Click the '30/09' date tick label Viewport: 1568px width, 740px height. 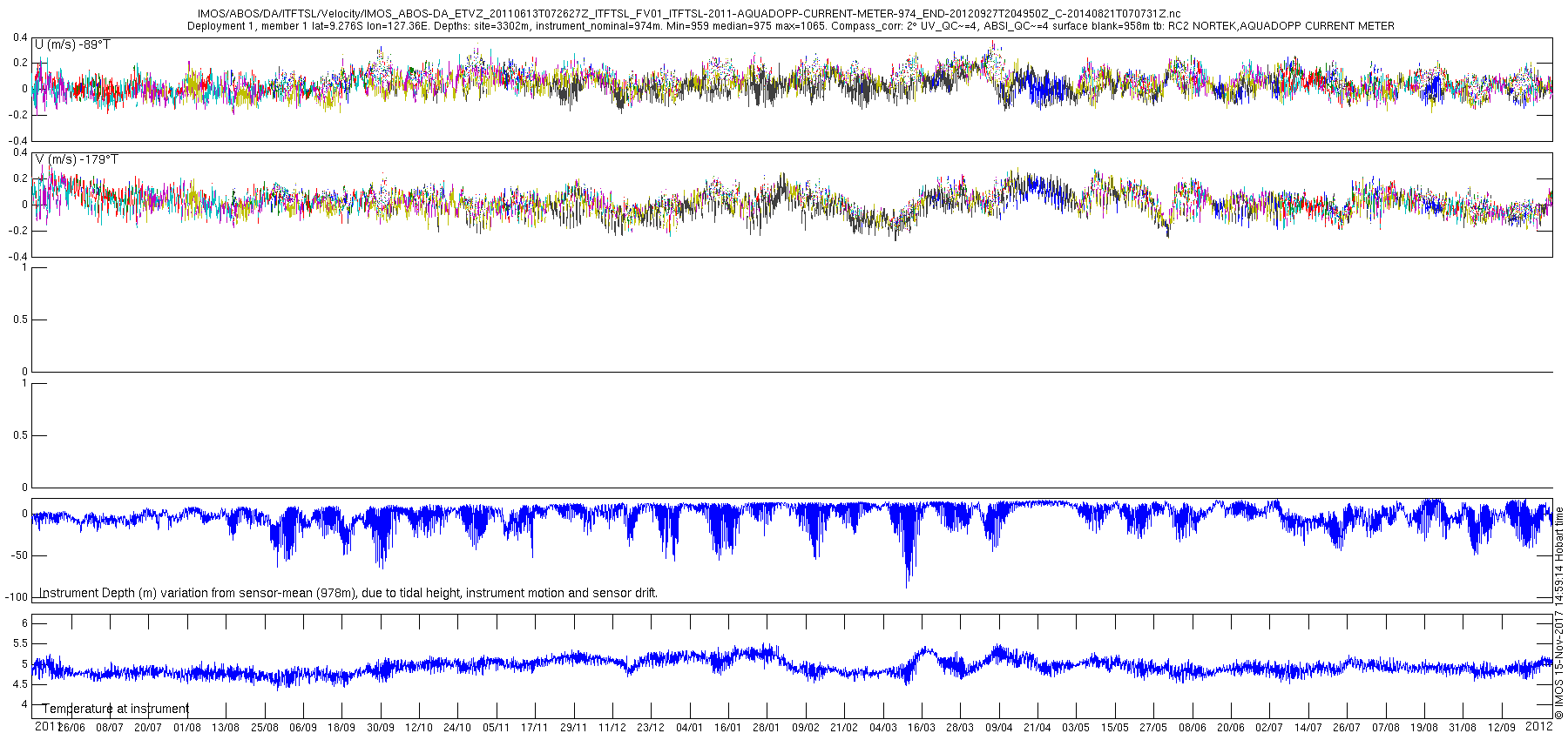click(381, 728)
